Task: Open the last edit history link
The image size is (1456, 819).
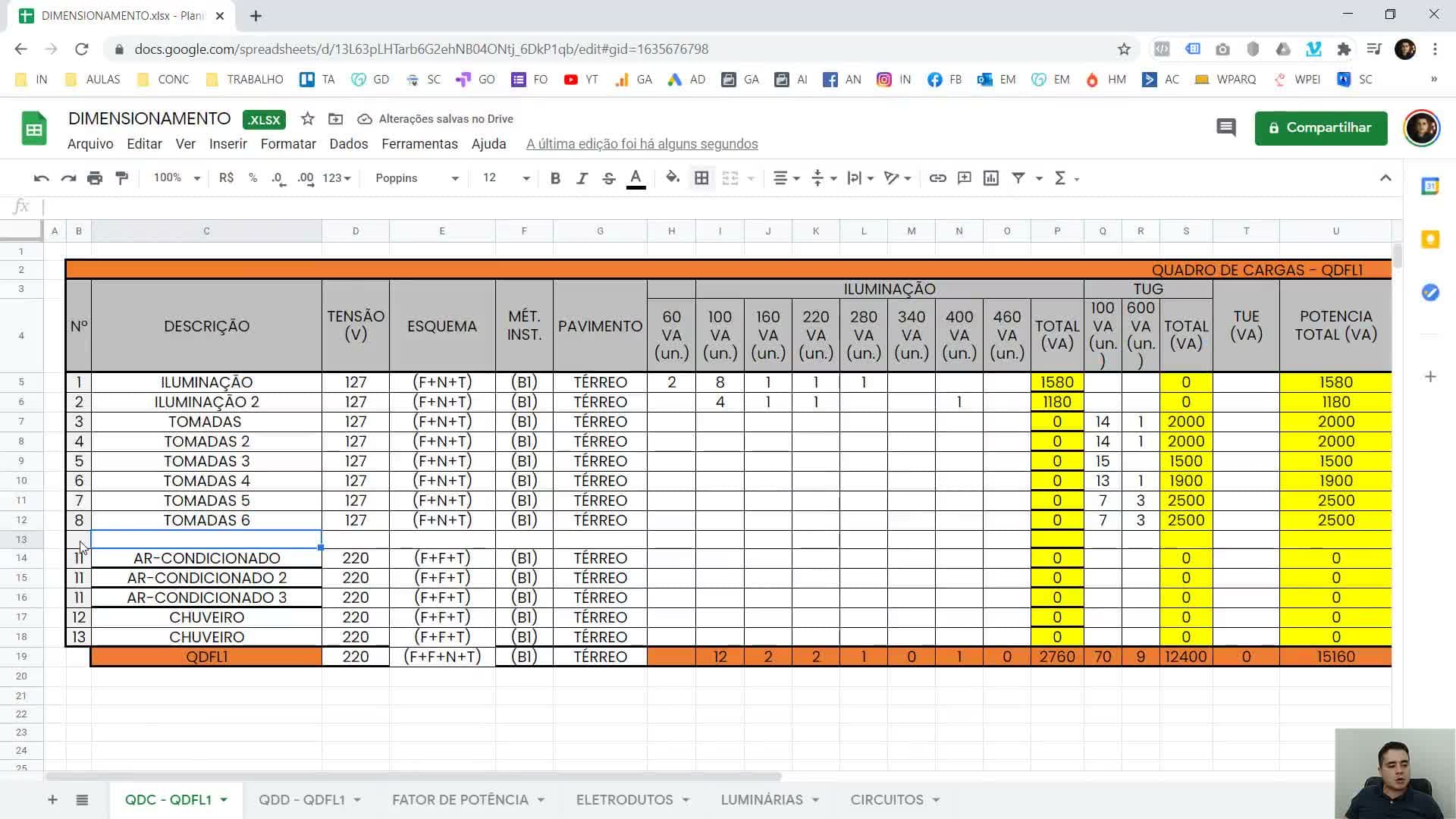Action: click(x=642, y=144)
